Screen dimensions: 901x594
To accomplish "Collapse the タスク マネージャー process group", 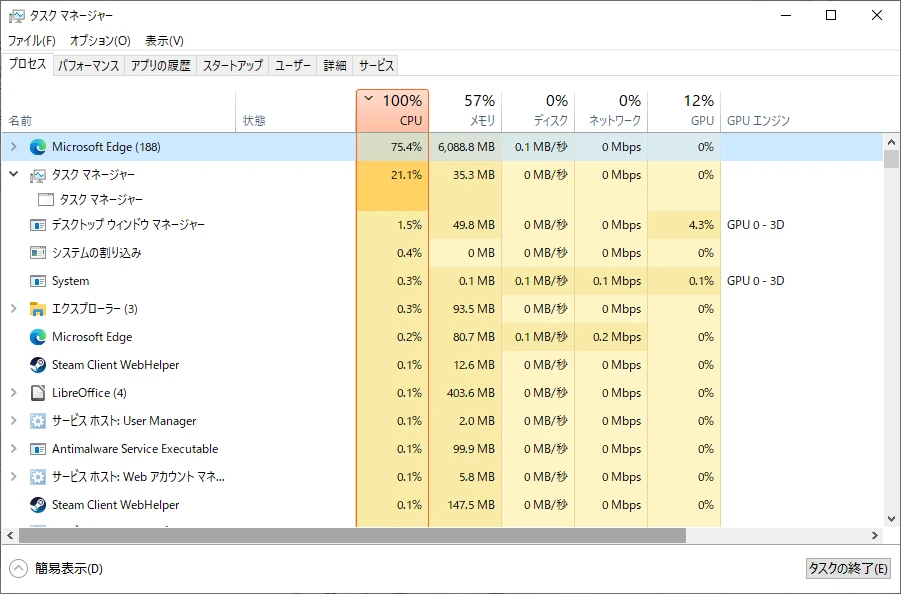I will coord(13,175).
